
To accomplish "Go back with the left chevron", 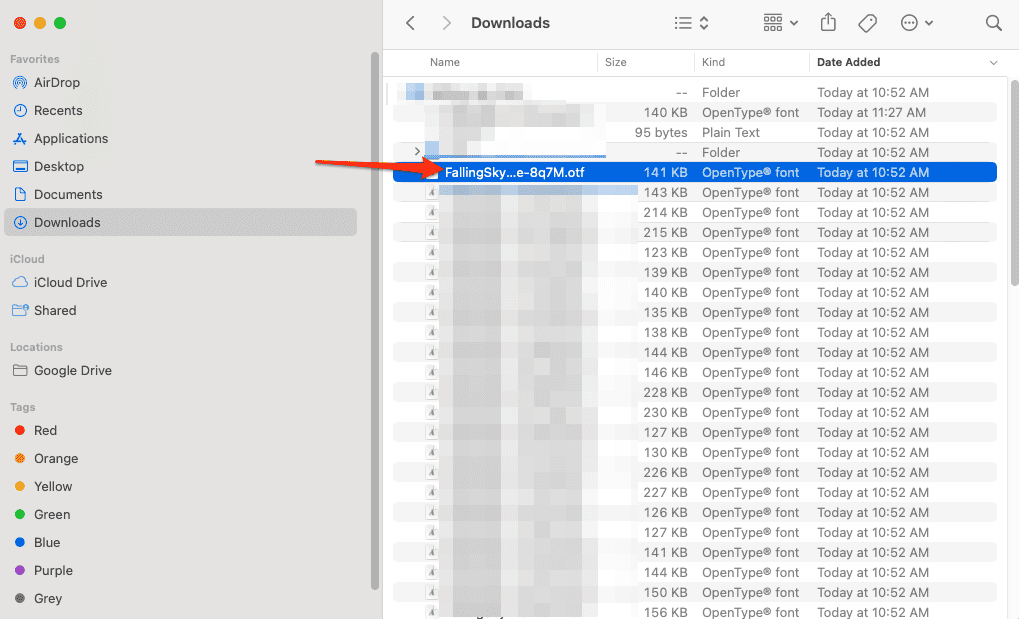I will [410, 23].
